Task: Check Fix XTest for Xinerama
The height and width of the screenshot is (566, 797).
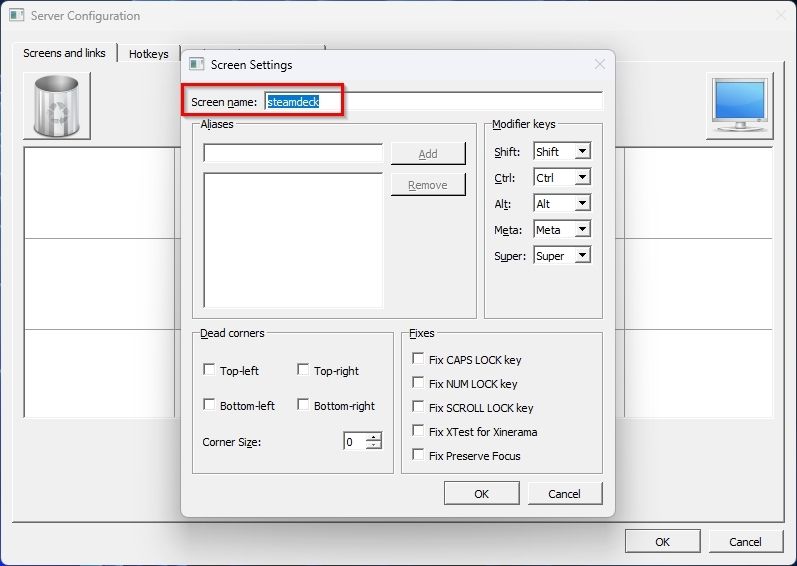Action: (418, 431)
